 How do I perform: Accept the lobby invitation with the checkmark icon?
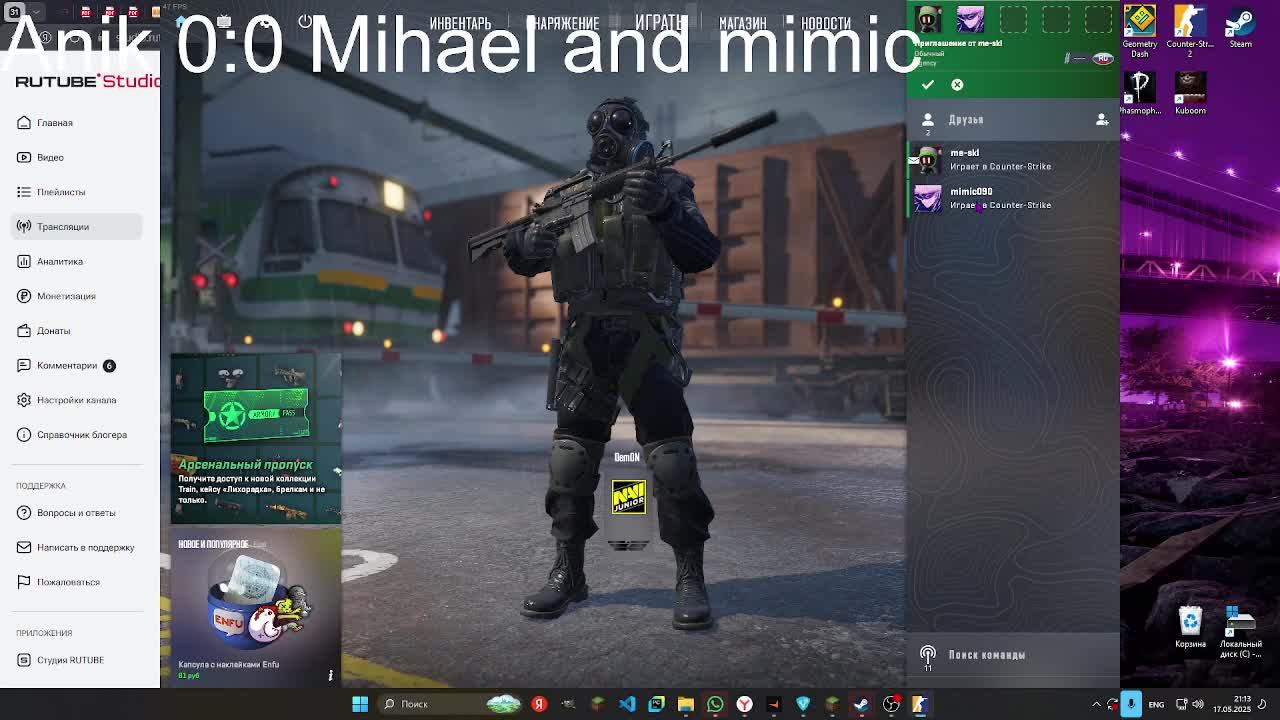(928, 85)
